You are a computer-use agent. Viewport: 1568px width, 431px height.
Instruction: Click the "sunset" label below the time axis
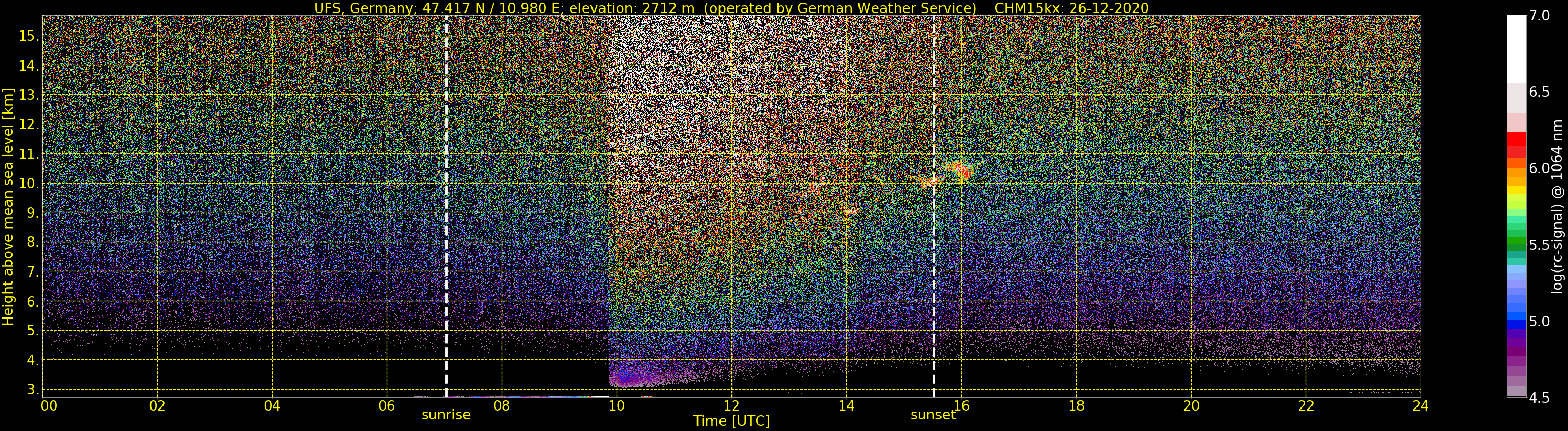coord(933,415)
